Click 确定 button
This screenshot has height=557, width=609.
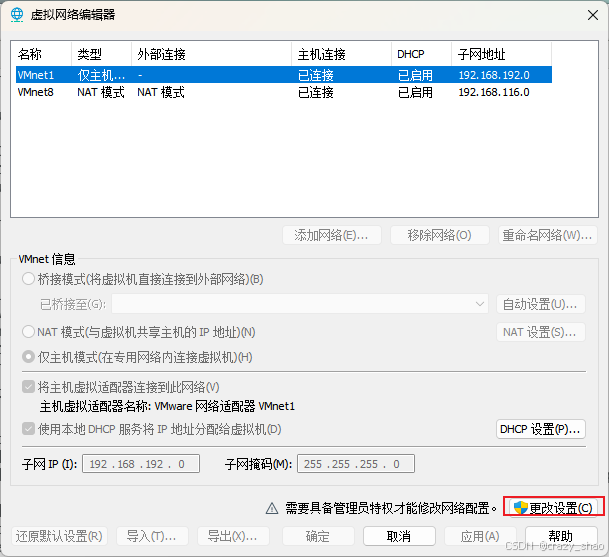tap(318, 536)
